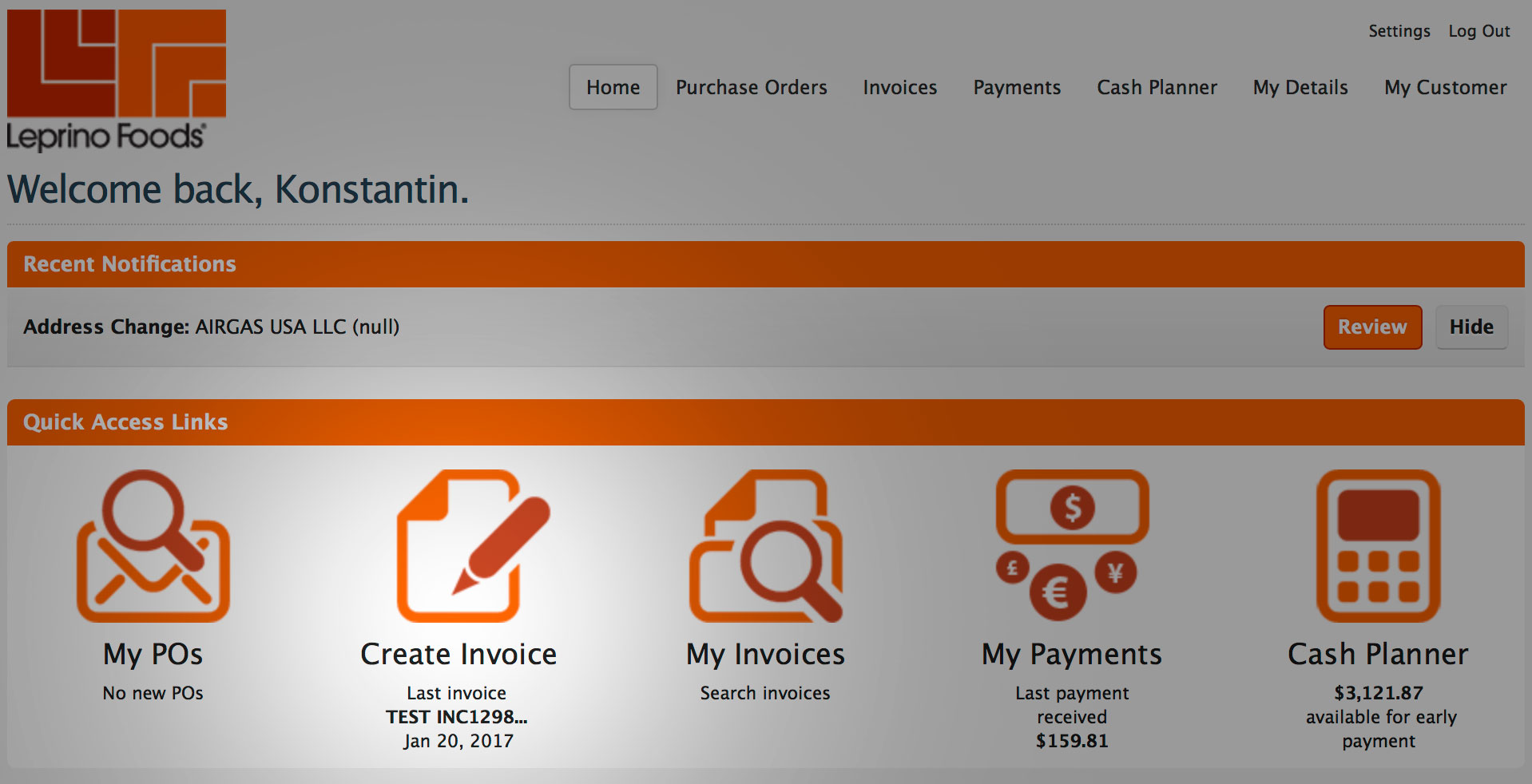Open the Create Invoice pencil document icon

tap(473, 546)
